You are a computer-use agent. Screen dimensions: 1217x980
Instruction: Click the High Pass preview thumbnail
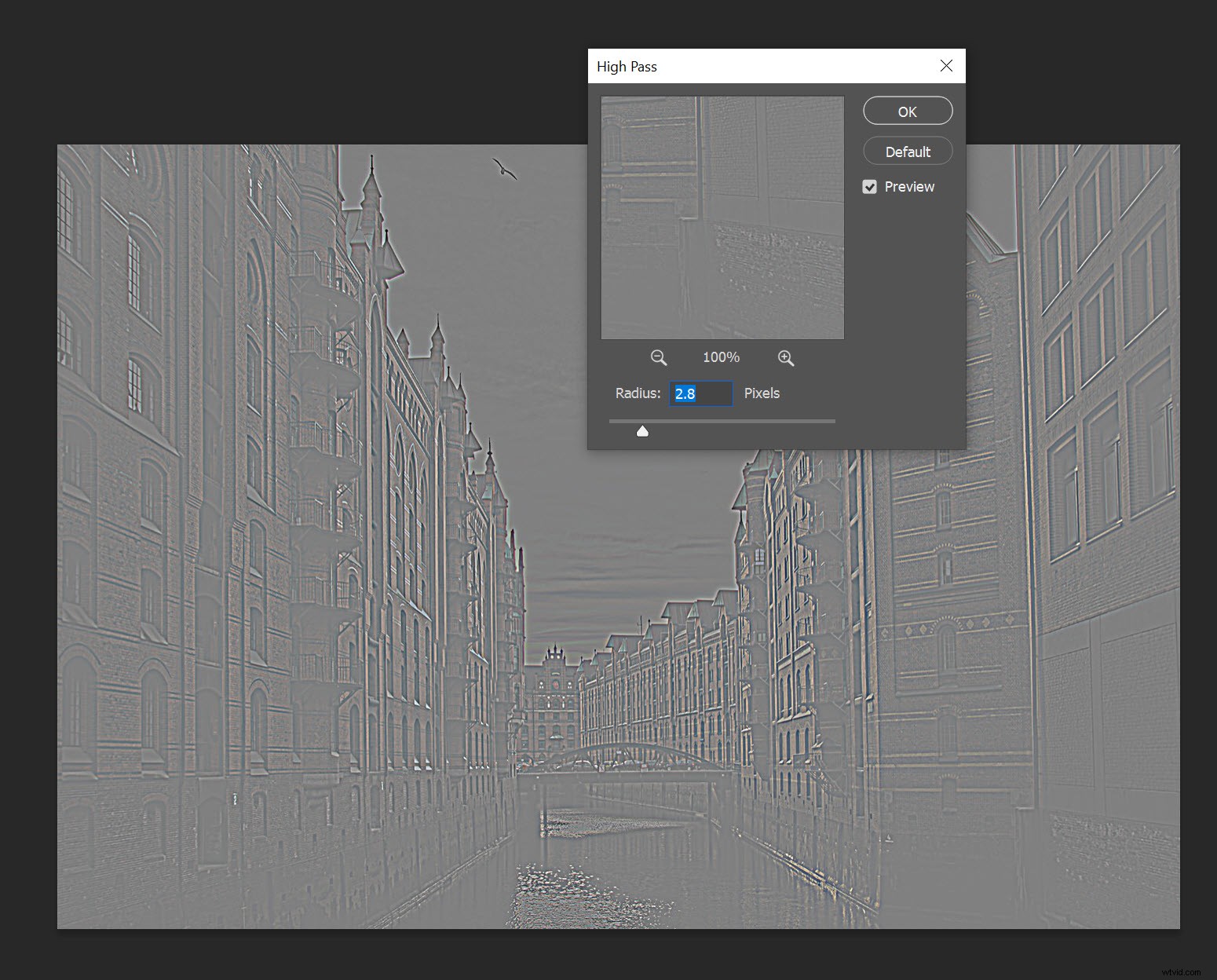pyautogui.click(x=722, y=218)
